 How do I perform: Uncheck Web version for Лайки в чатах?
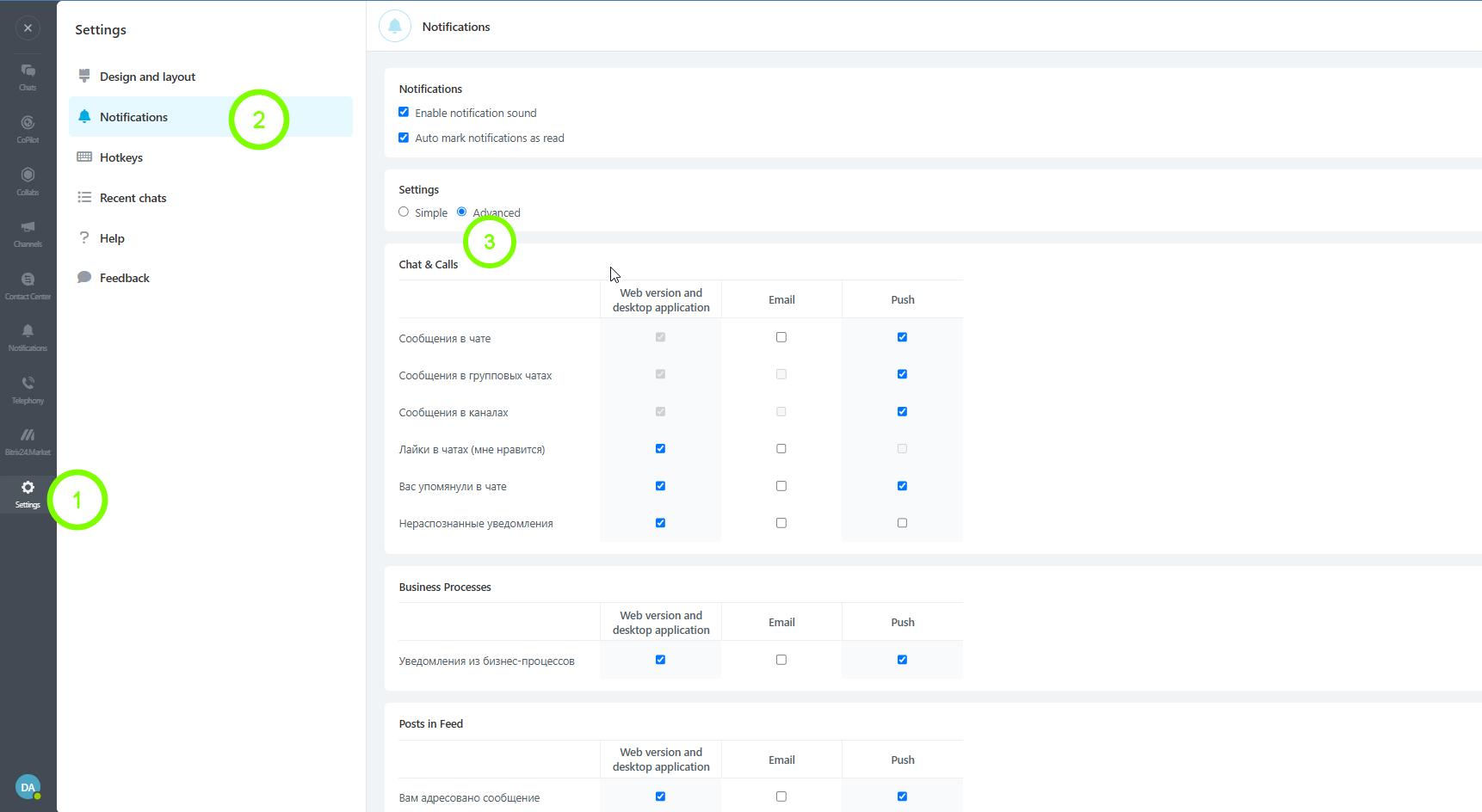(660, 448)
